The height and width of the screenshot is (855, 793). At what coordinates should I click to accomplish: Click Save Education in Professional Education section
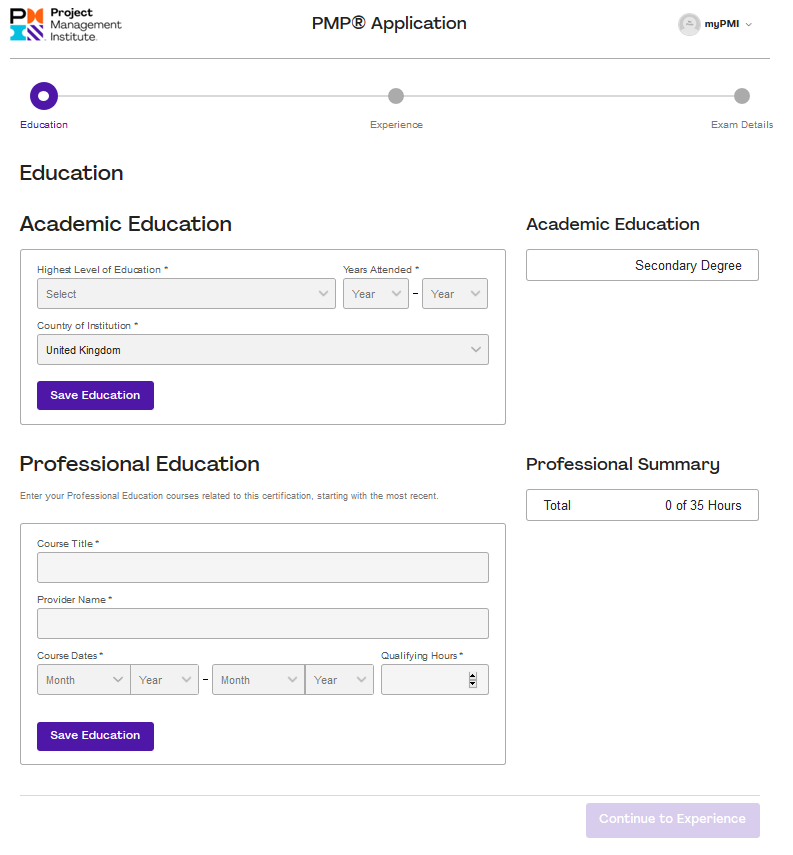95,735
